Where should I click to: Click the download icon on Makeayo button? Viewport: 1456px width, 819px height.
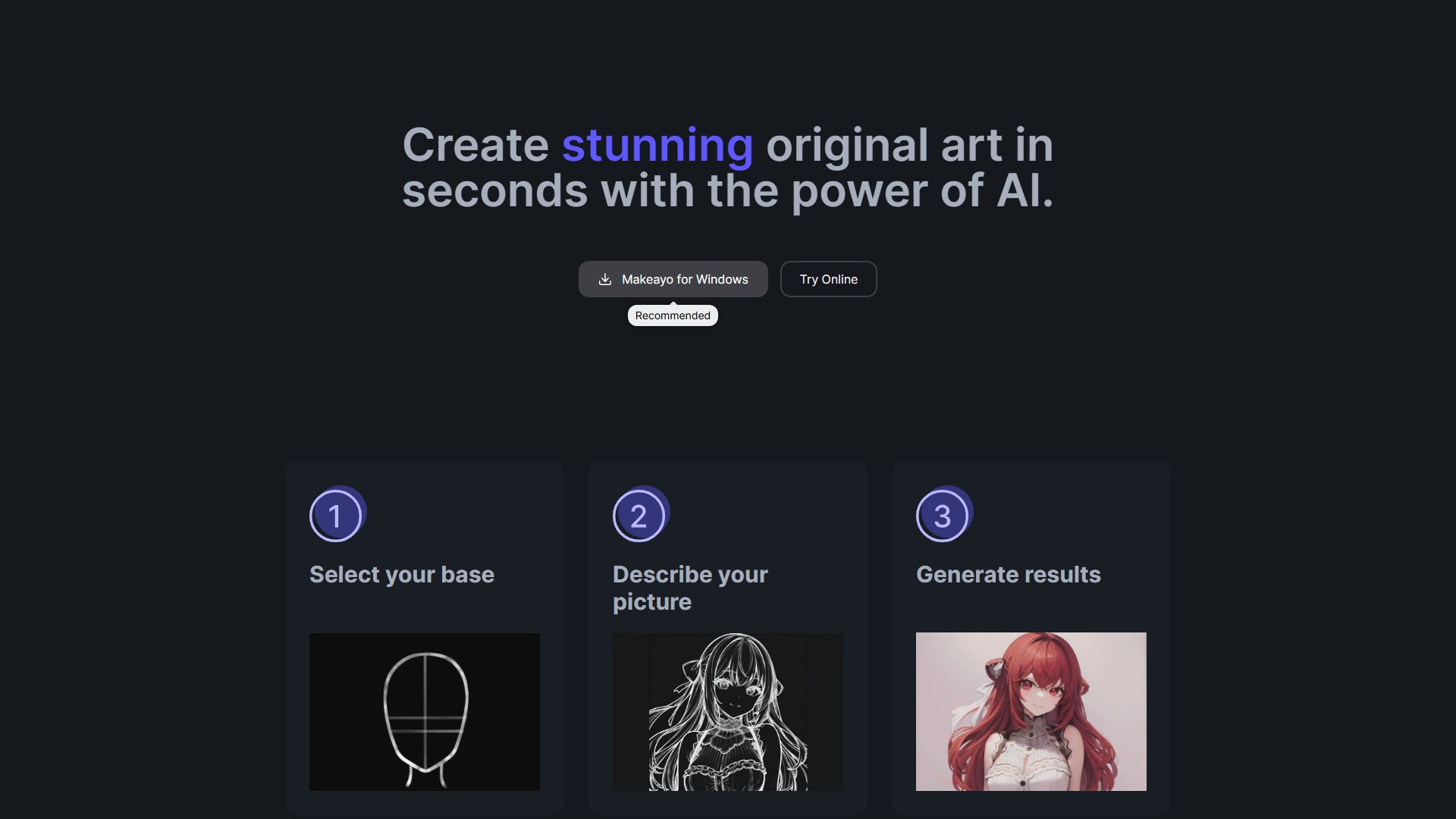click(605, 279)
